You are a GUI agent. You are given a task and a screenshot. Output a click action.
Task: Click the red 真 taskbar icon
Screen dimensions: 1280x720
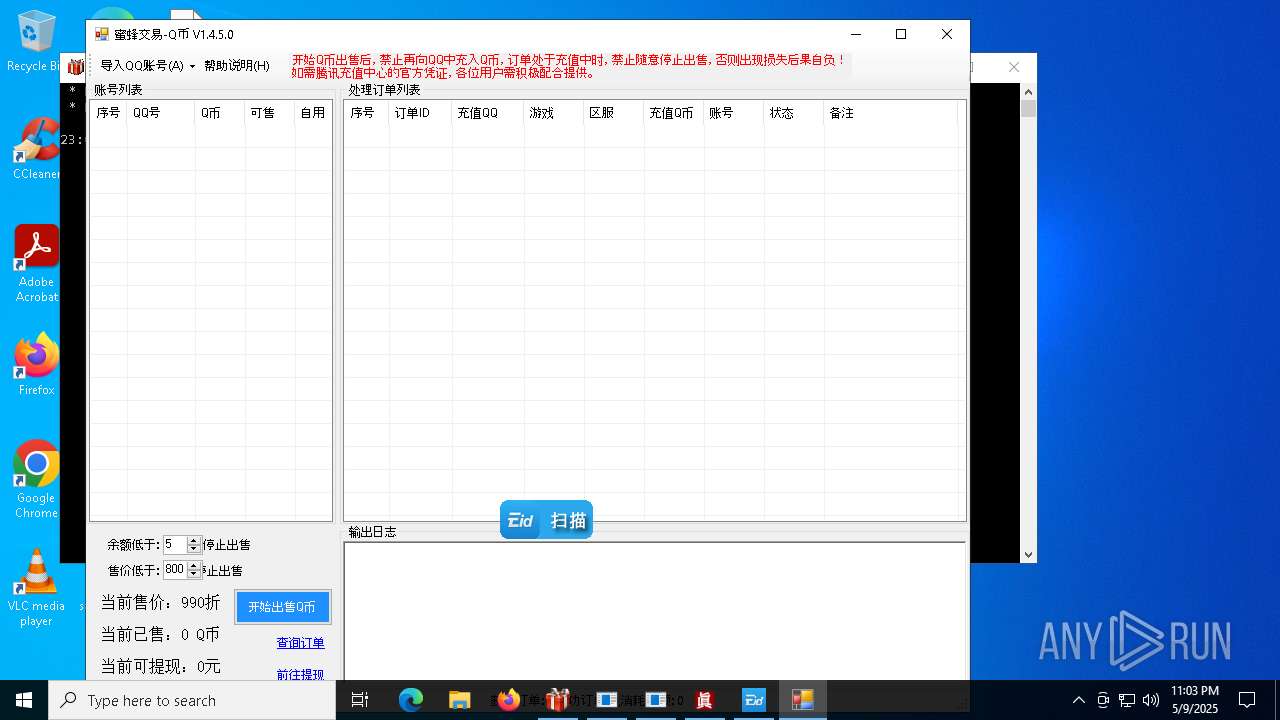pos(704,700)
